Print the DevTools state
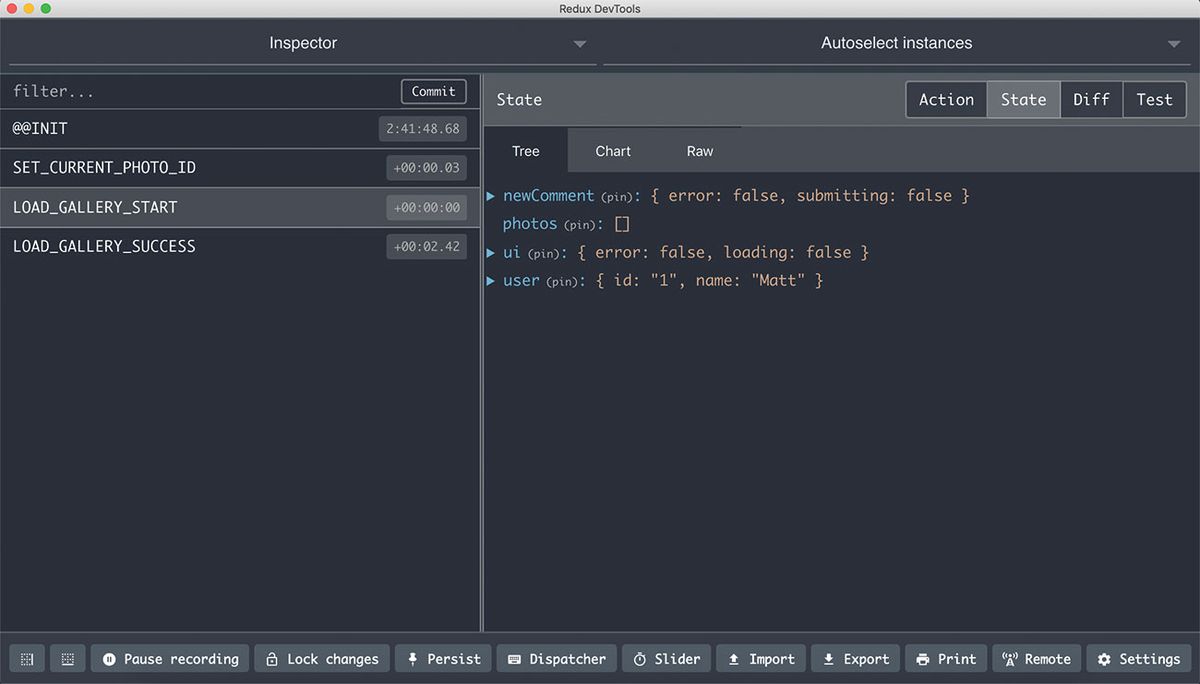The width and height of the screenshot is (1200, 684). pos(946,658)
